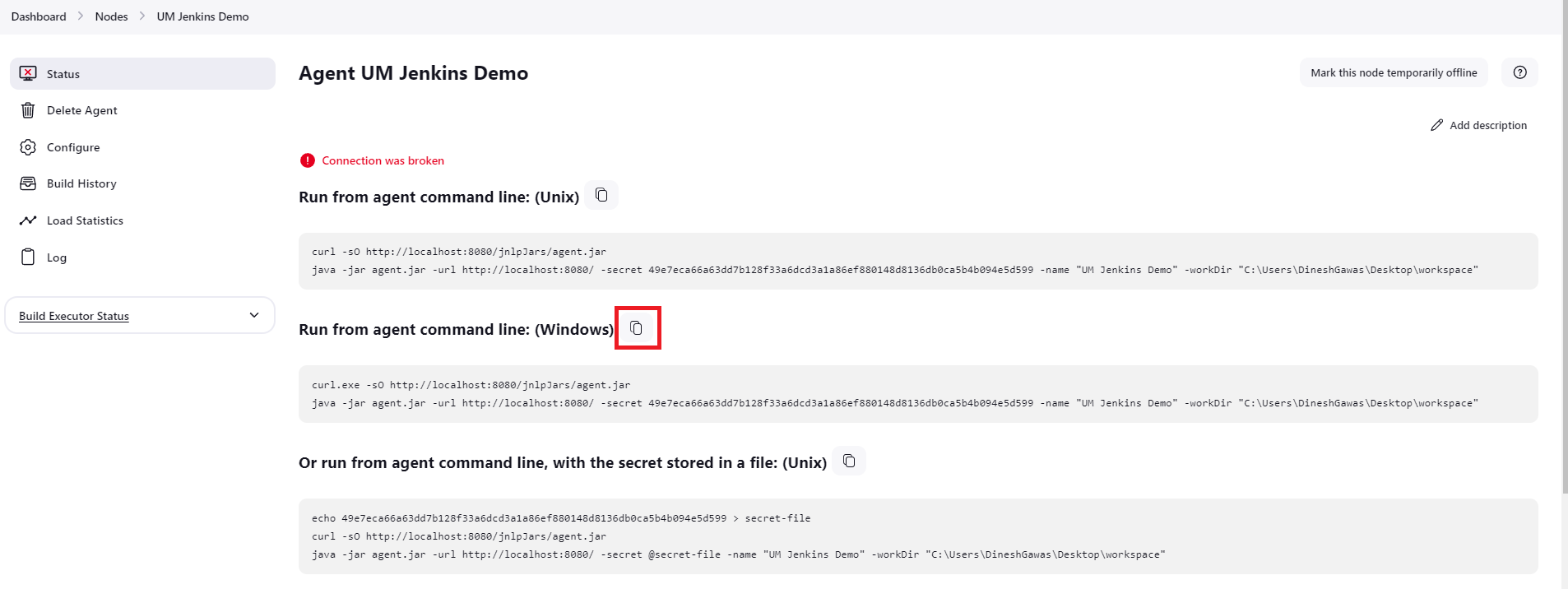This screenshot has height=589, width=1568.
Task: Click the Delete Agent trash icon
Action: (28, 110)
